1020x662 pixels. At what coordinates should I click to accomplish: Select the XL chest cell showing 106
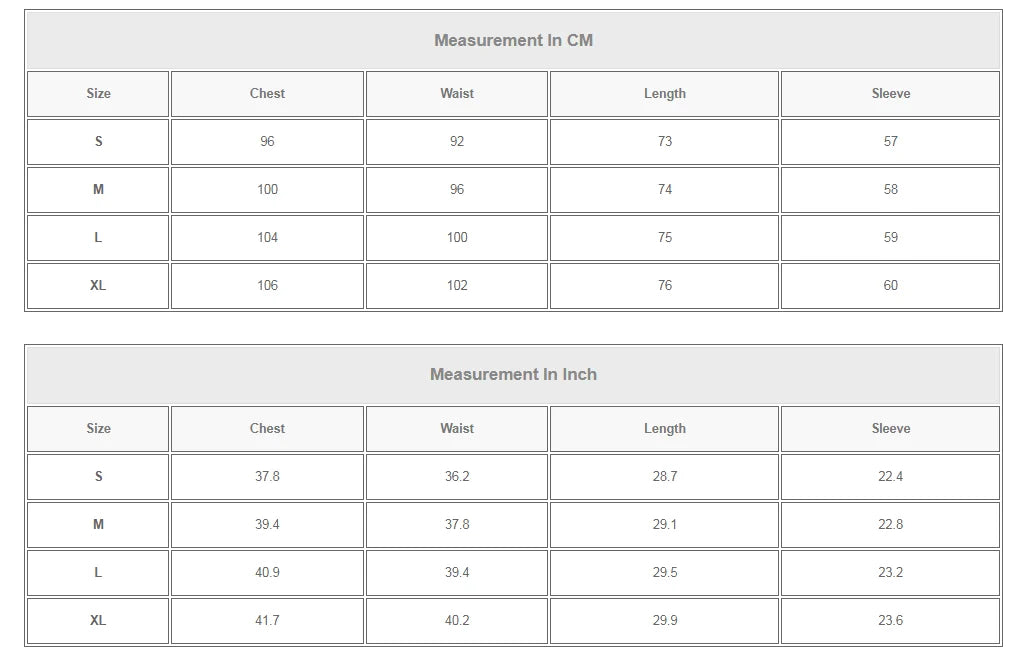click(267, 286)
